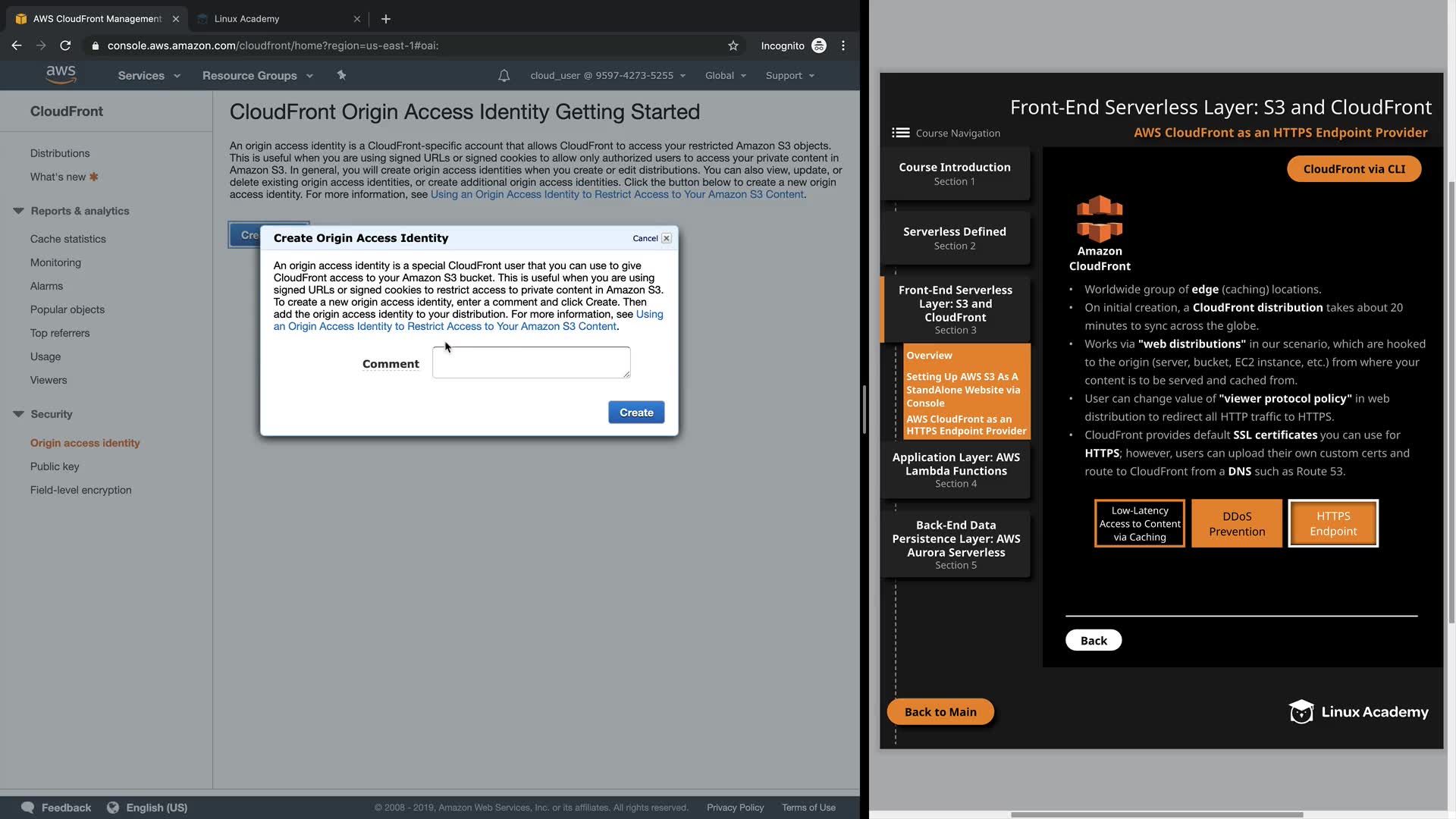
Task: Open the notifications bell icon
Action: [x=504, y=76]
